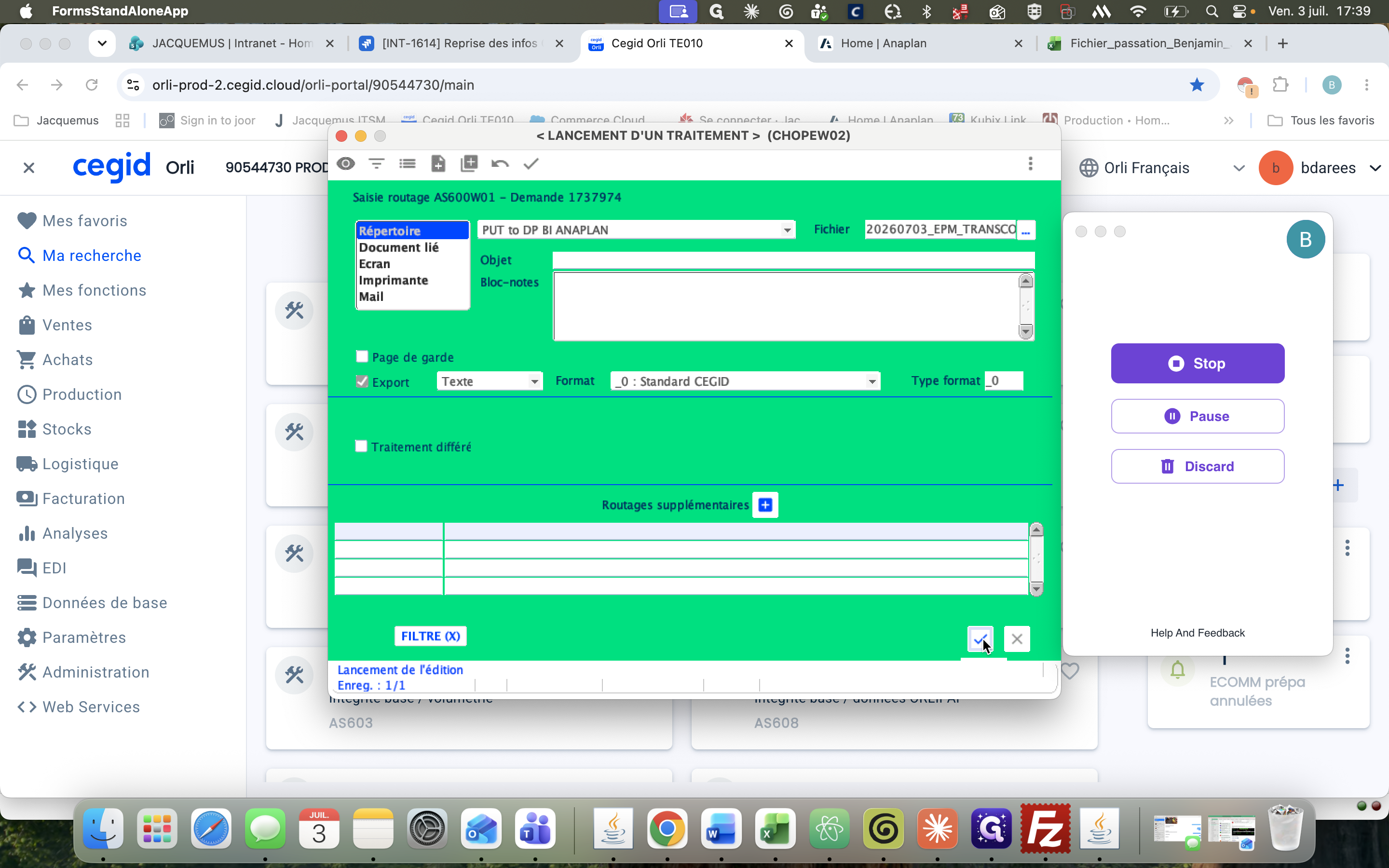
Task: Click the new document icon in toolbar
Action: (438, 163)
